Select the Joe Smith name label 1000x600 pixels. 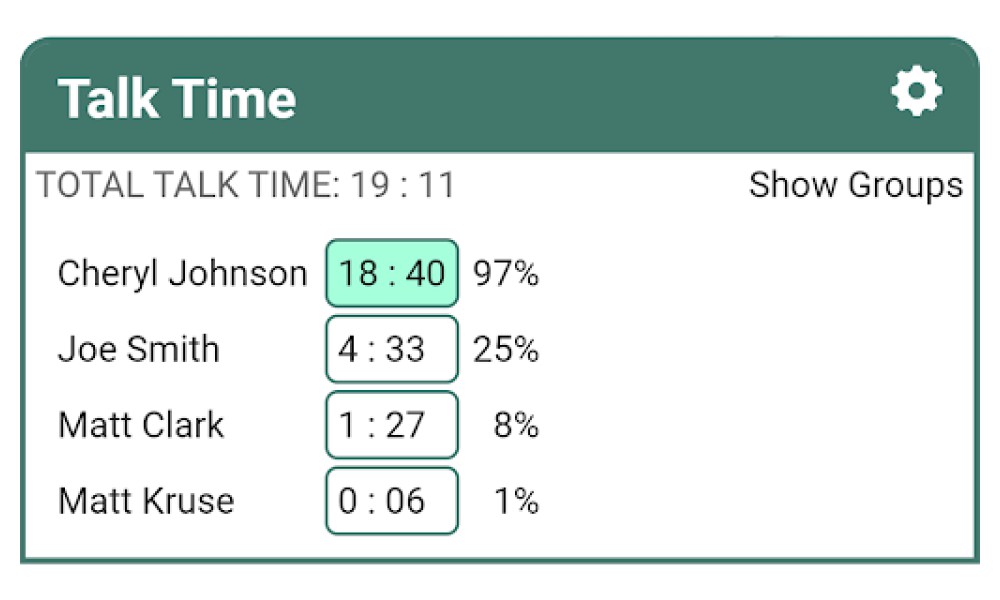coord(138,349)
